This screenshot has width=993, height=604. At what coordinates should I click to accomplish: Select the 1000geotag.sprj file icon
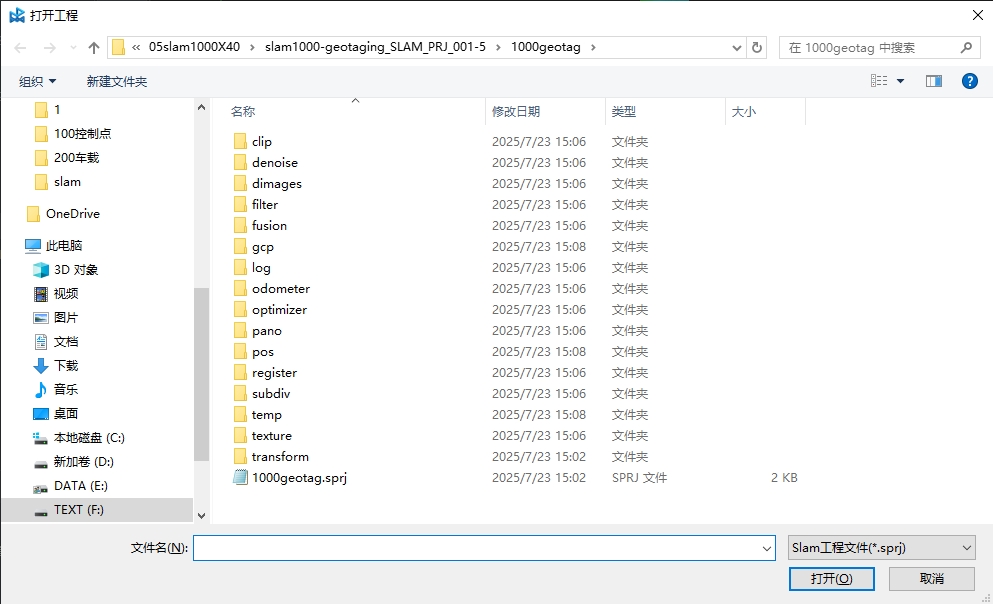point(240,478)
